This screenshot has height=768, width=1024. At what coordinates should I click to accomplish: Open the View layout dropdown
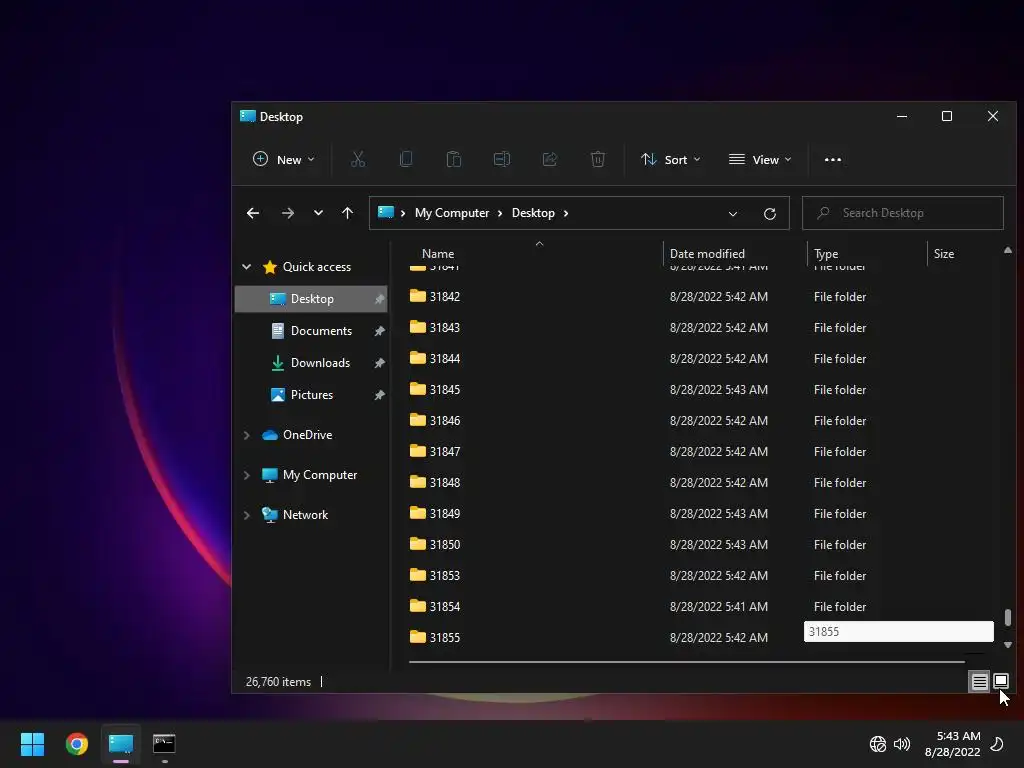coord(760,159)
